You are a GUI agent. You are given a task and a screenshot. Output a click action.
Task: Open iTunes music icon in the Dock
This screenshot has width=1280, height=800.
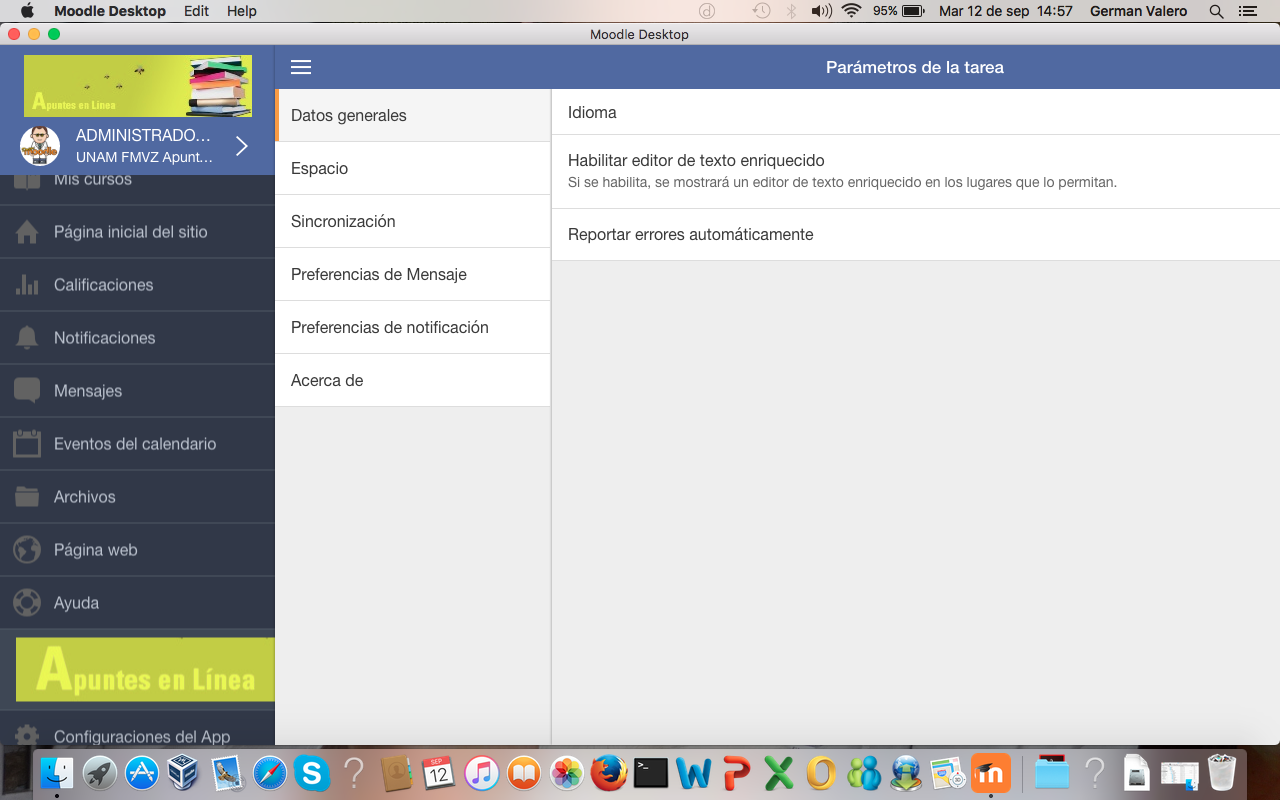click(482, 772)
